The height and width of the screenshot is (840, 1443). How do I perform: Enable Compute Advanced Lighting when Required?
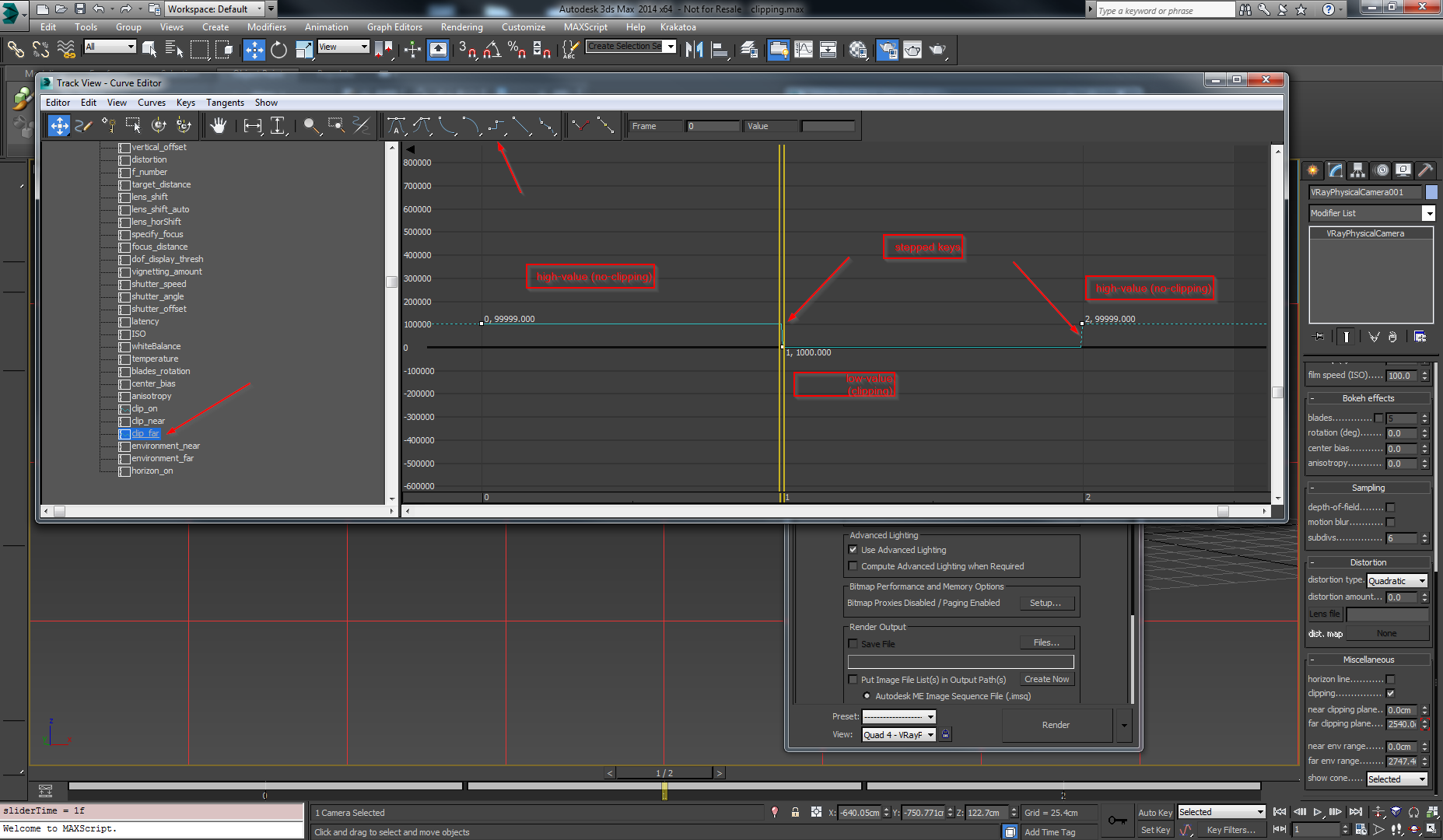tap(853, 566)
